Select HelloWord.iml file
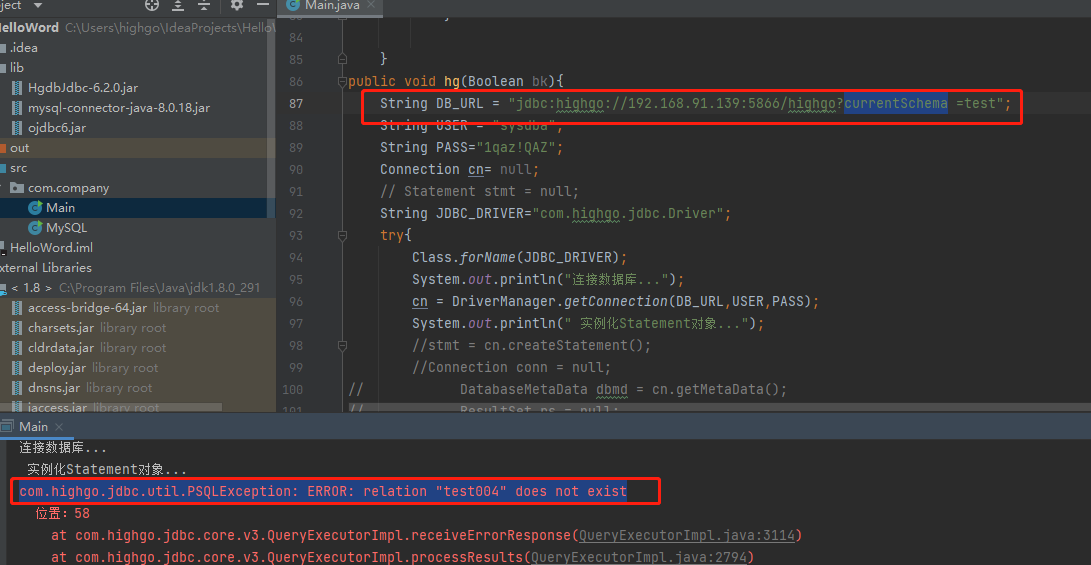The image size is (1091, 565). (x=51, y=248)
